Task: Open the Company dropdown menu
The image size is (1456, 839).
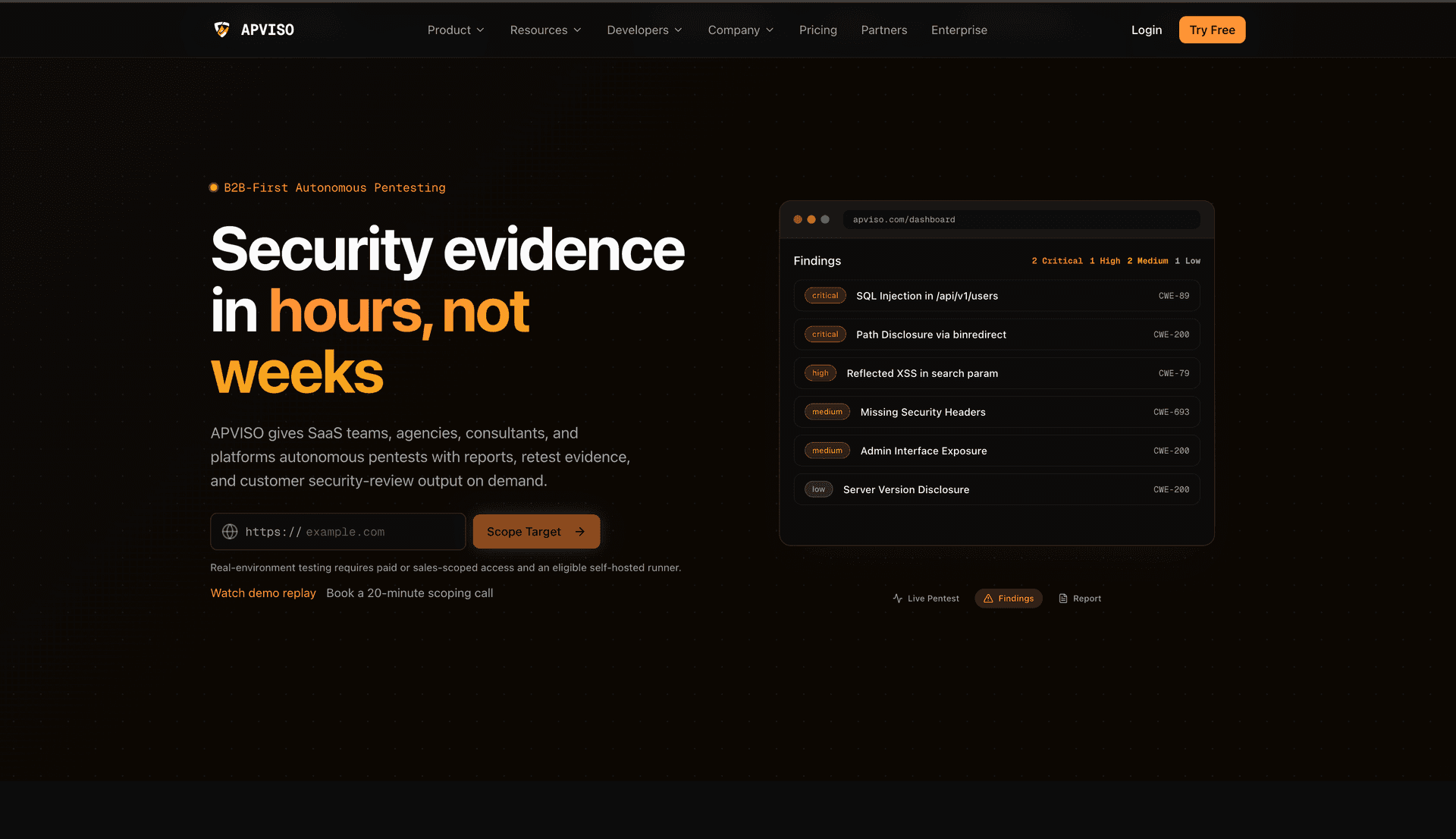Action: [x=741, y=30]
